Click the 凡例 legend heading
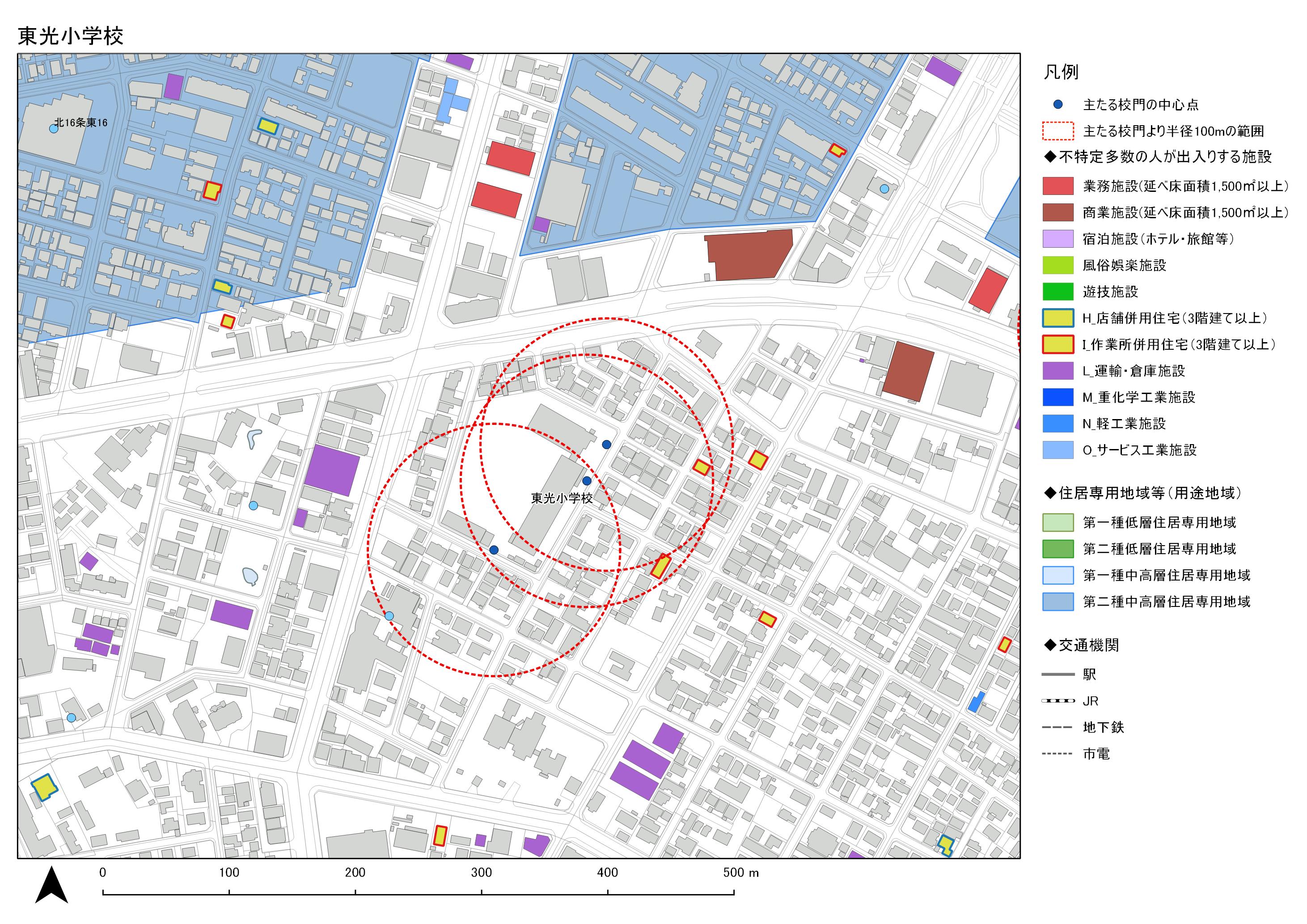Image resolution: width=1307 pixels, height=924 pixels. (1061, 72)
